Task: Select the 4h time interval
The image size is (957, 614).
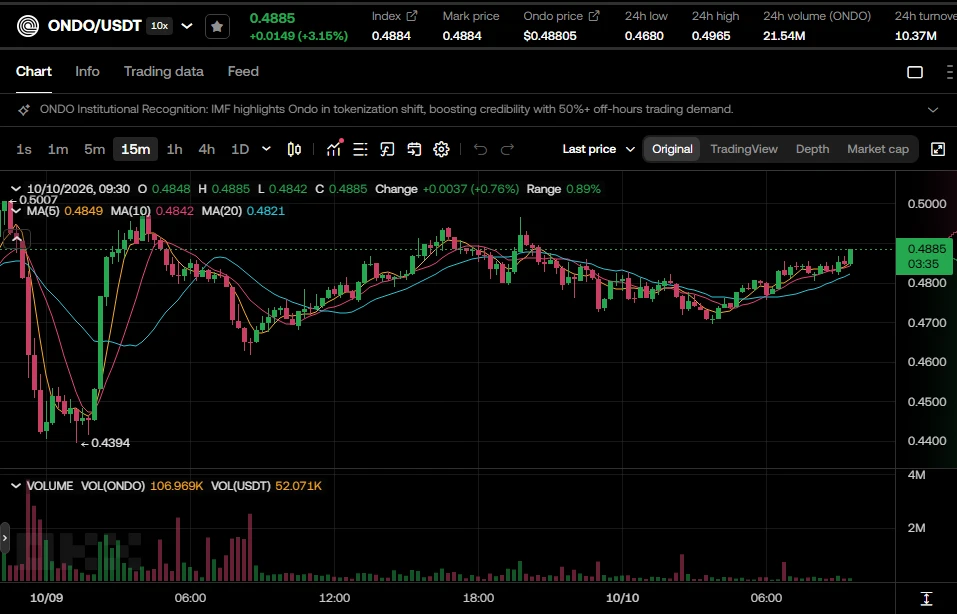Action: click(x=207, y=150)
